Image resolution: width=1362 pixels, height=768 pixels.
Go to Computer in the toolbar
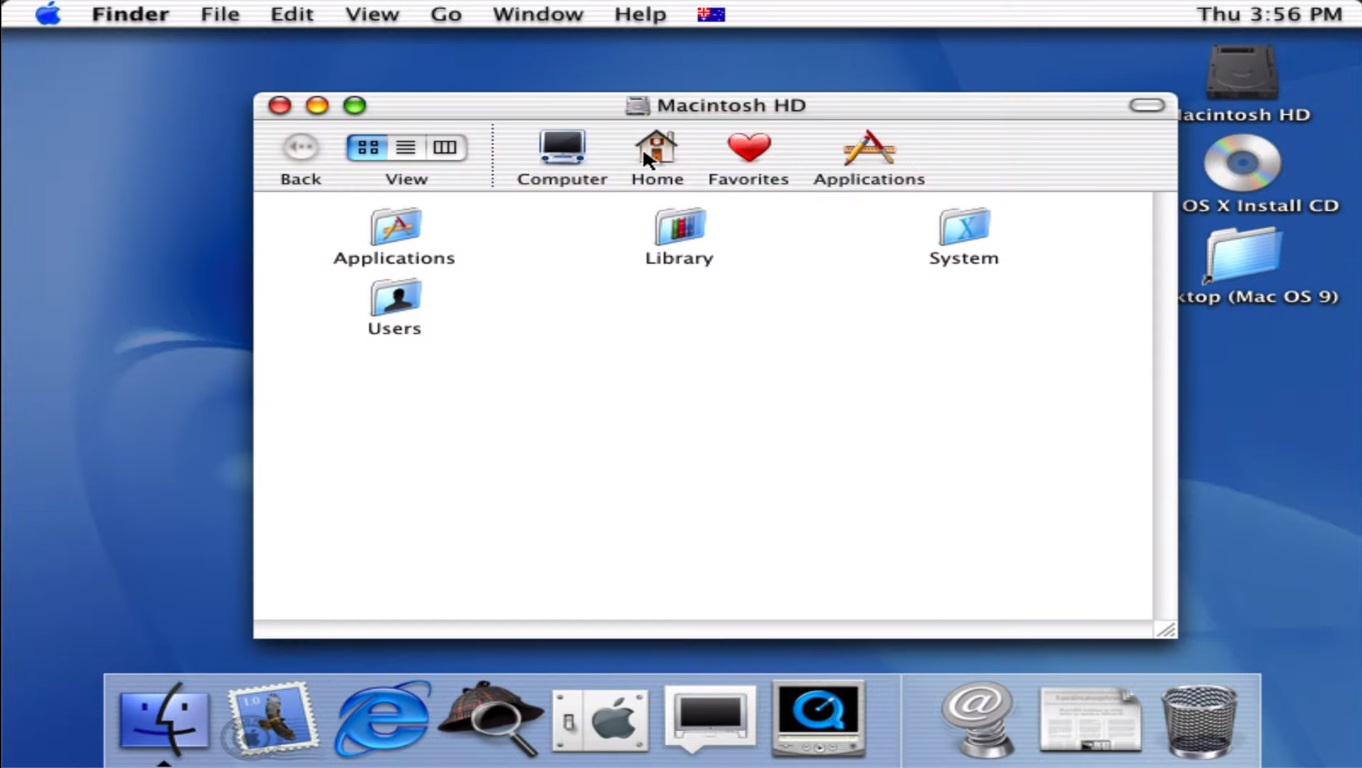(x=562, y=158)
